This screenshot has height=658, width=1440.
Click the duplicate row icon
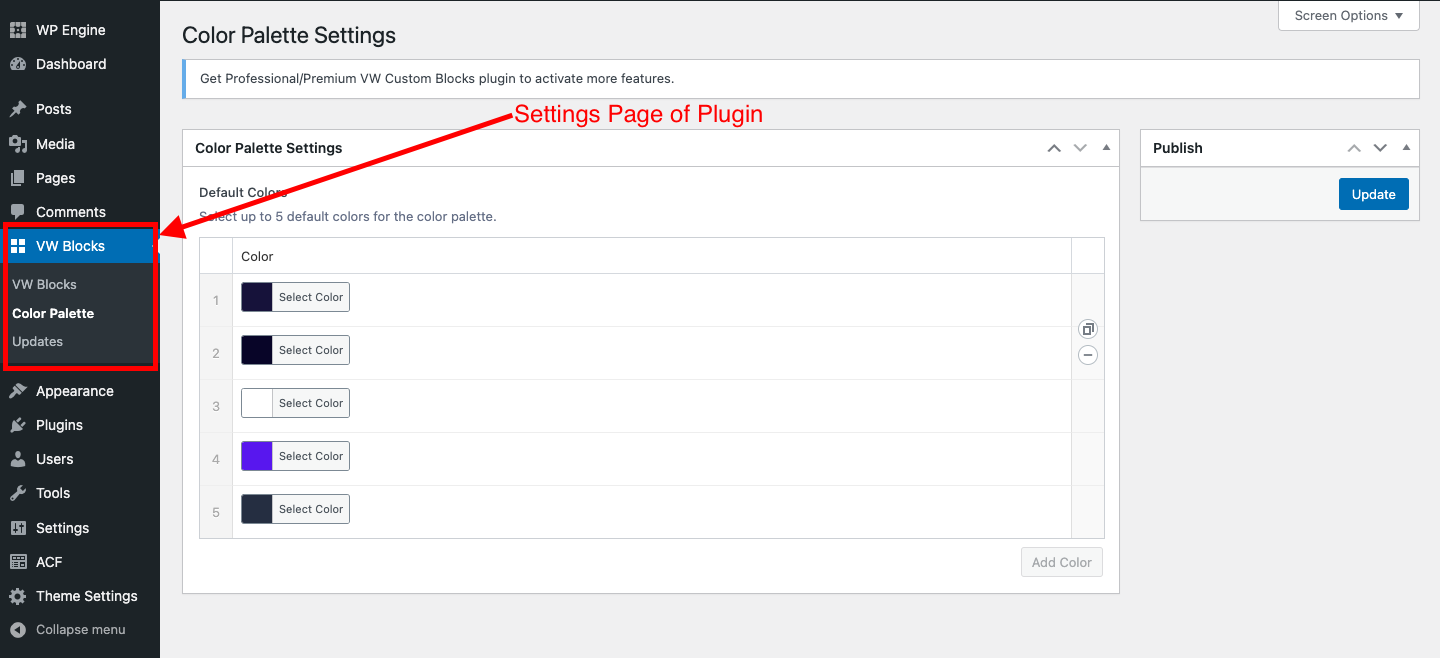click(1088, 329)
